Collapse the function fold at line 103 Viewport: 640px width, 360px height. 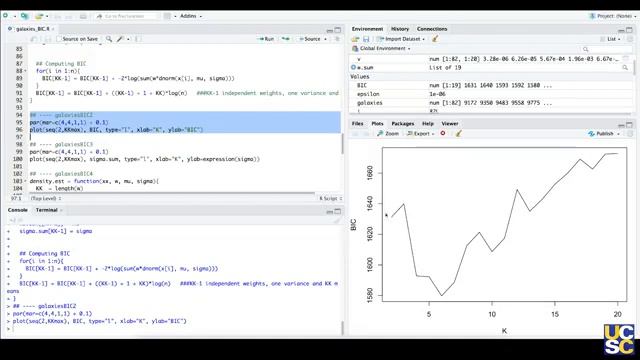pos(25,181)
